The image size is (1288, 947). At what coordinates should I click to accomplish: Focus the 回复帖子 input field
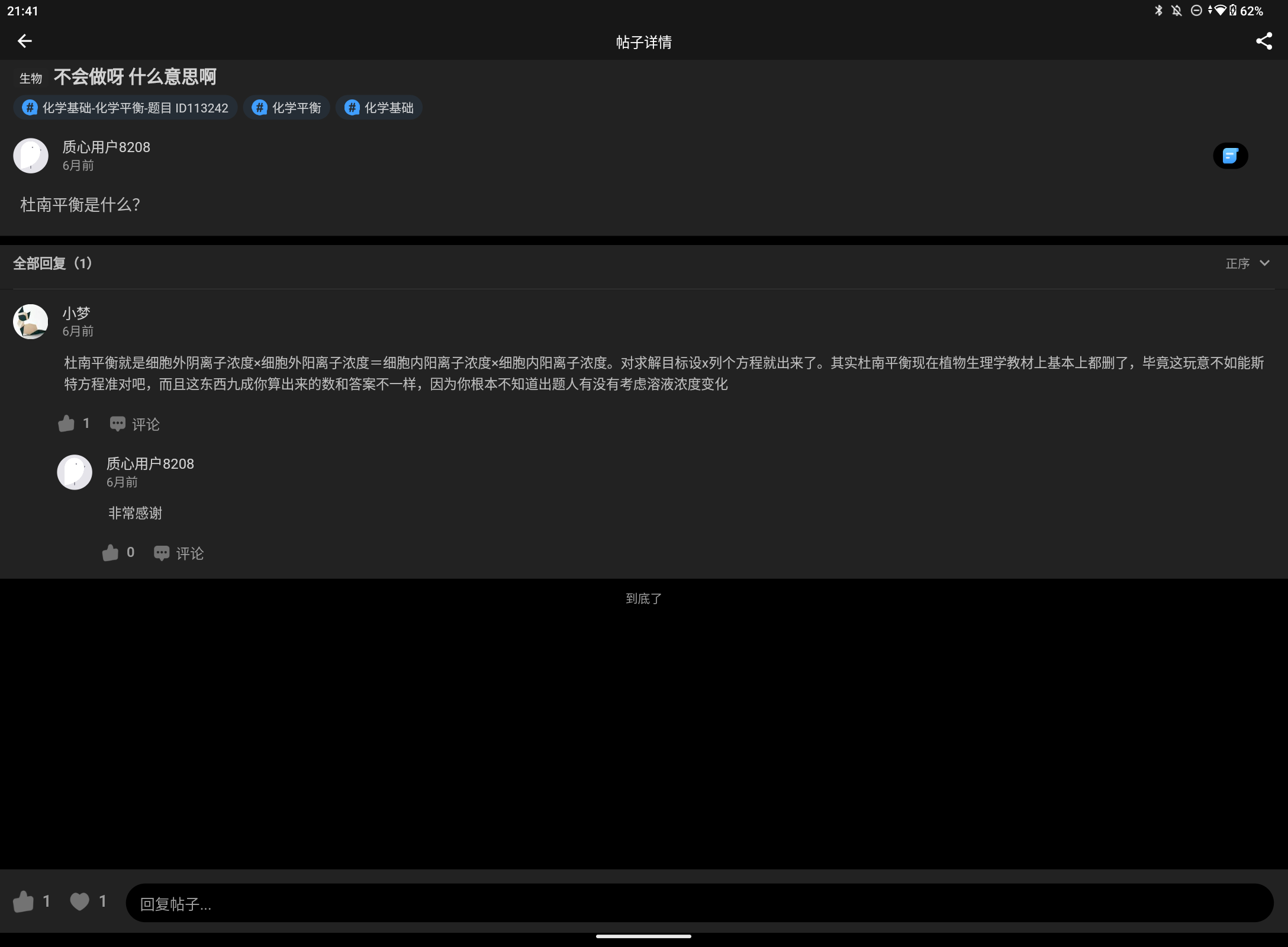698,903
